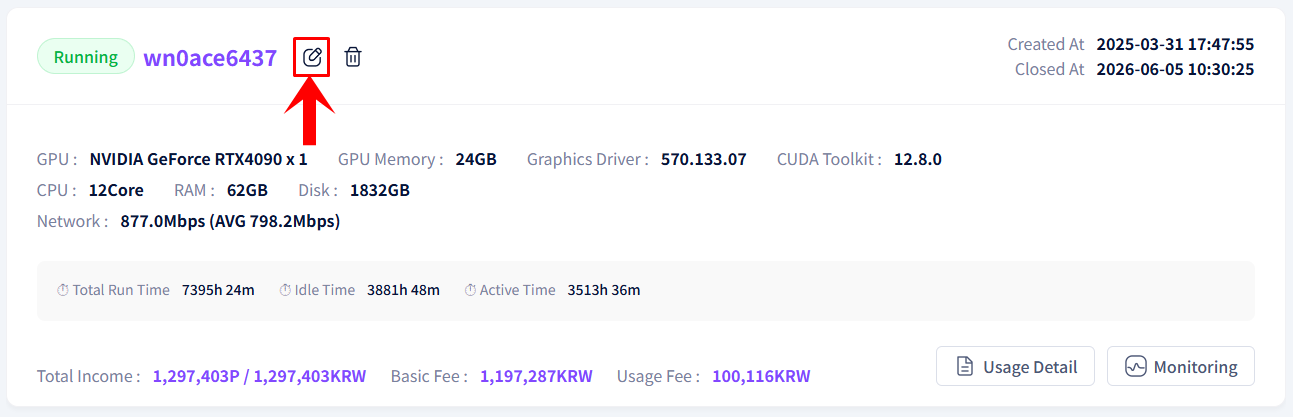Click the green Running status badge
The height and width of the screenshot is (417, 1293).
[85, 57]
